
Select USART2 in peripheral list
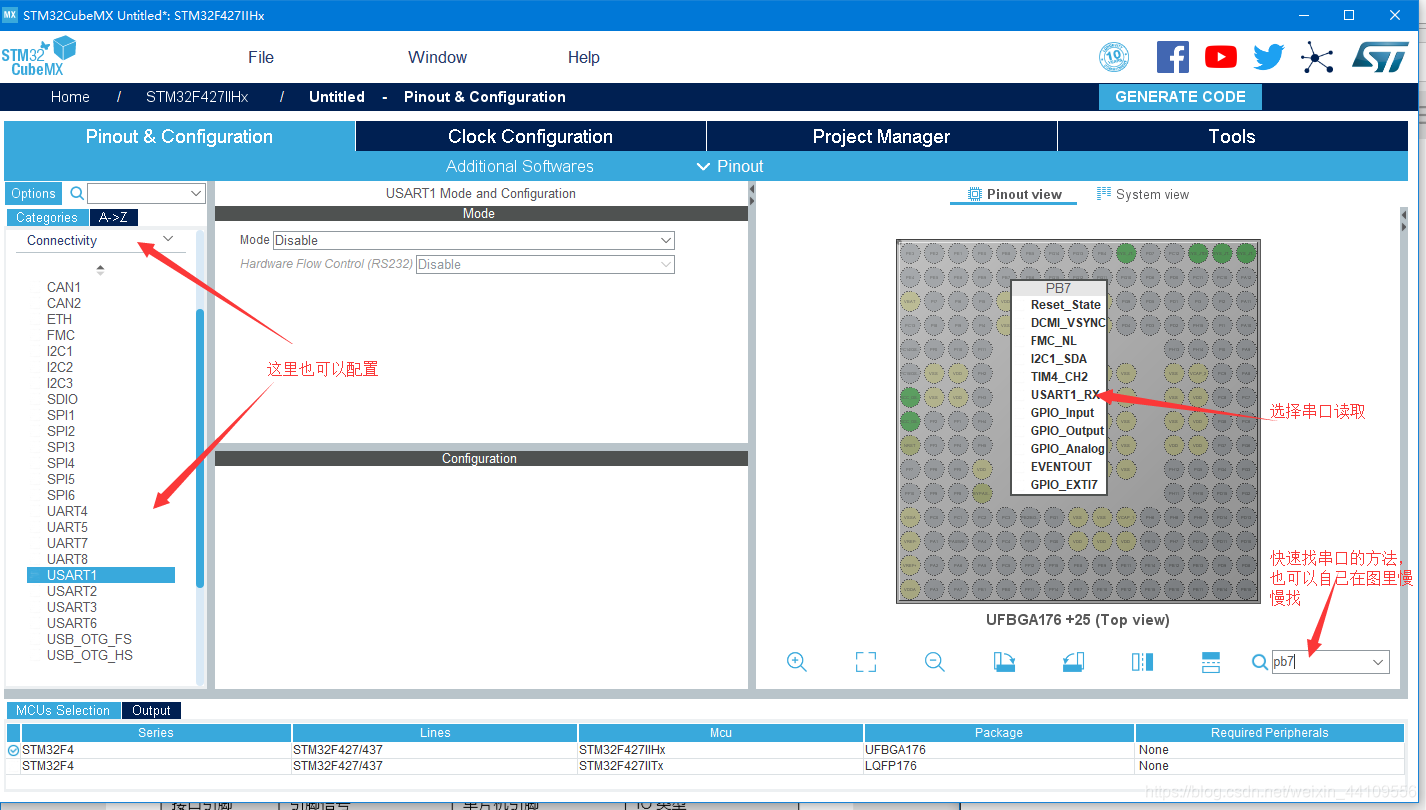pyautogui.click(x=72, y=591)
